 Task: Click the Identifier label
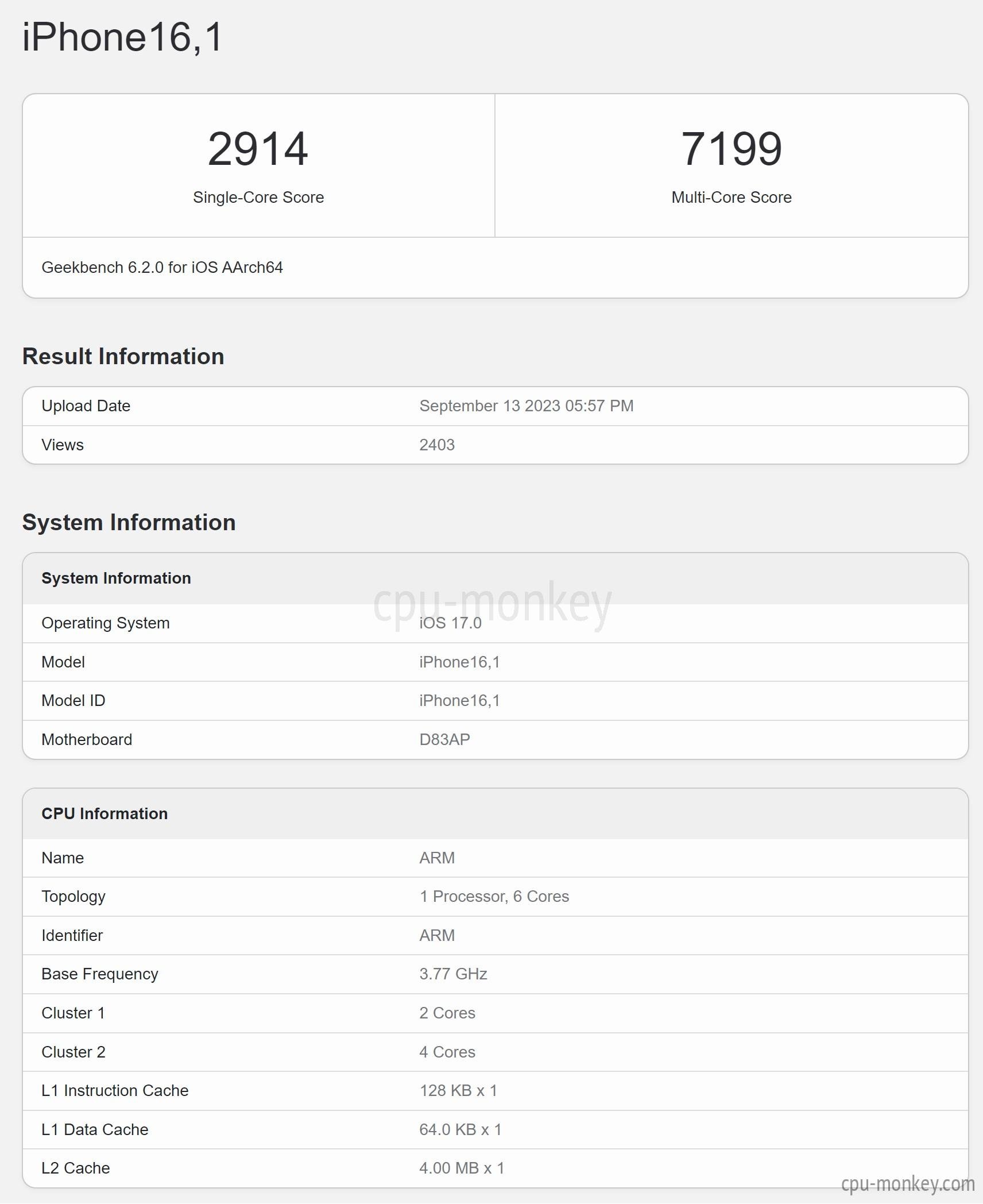tap(72, 935)
